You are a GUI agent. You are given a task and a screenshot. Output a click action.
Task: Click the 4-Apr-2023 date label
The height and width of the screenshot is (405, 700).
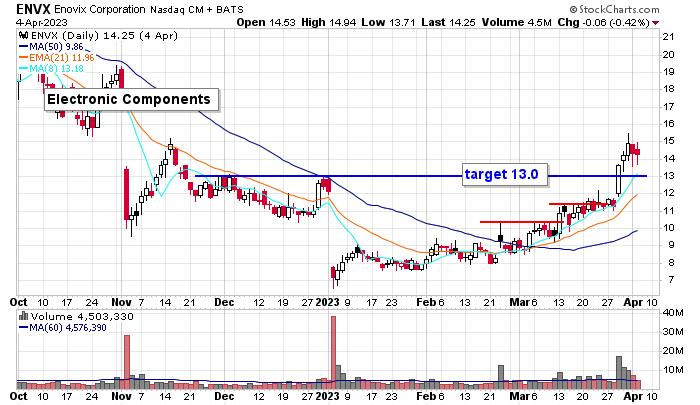[42, 22]
